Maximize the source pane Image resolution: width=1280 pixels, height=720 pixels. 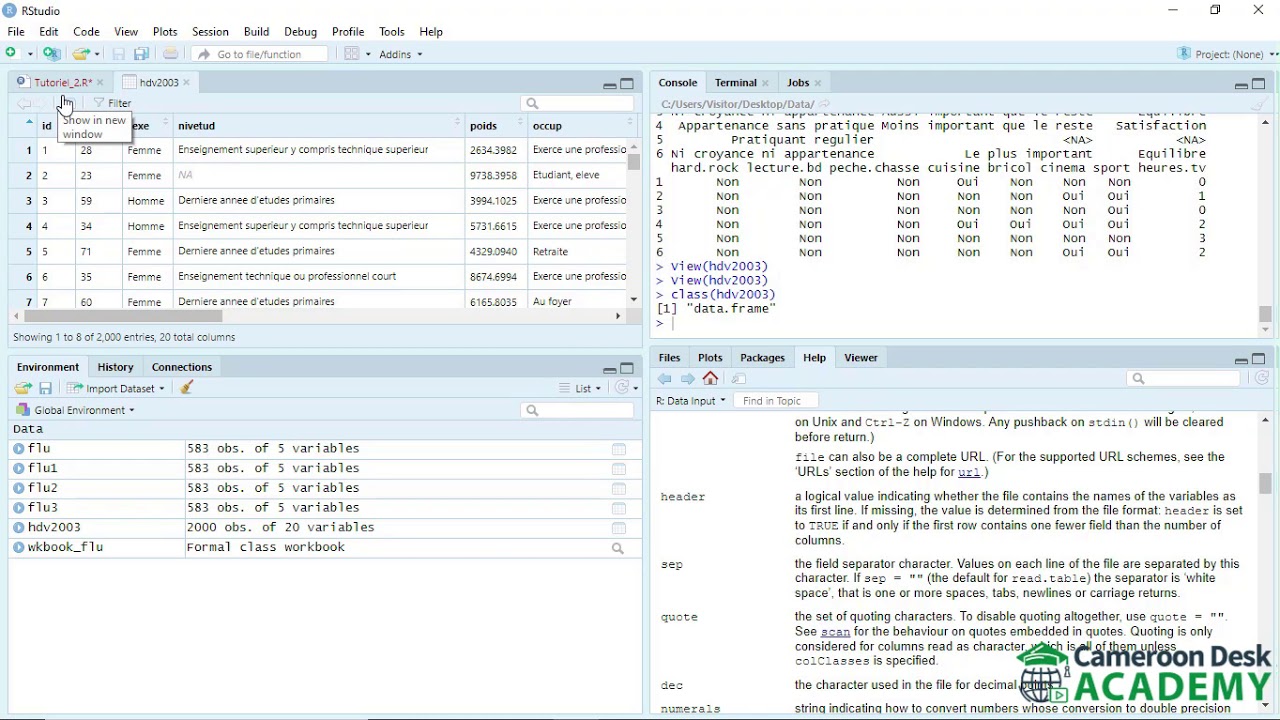pos(627,84)
